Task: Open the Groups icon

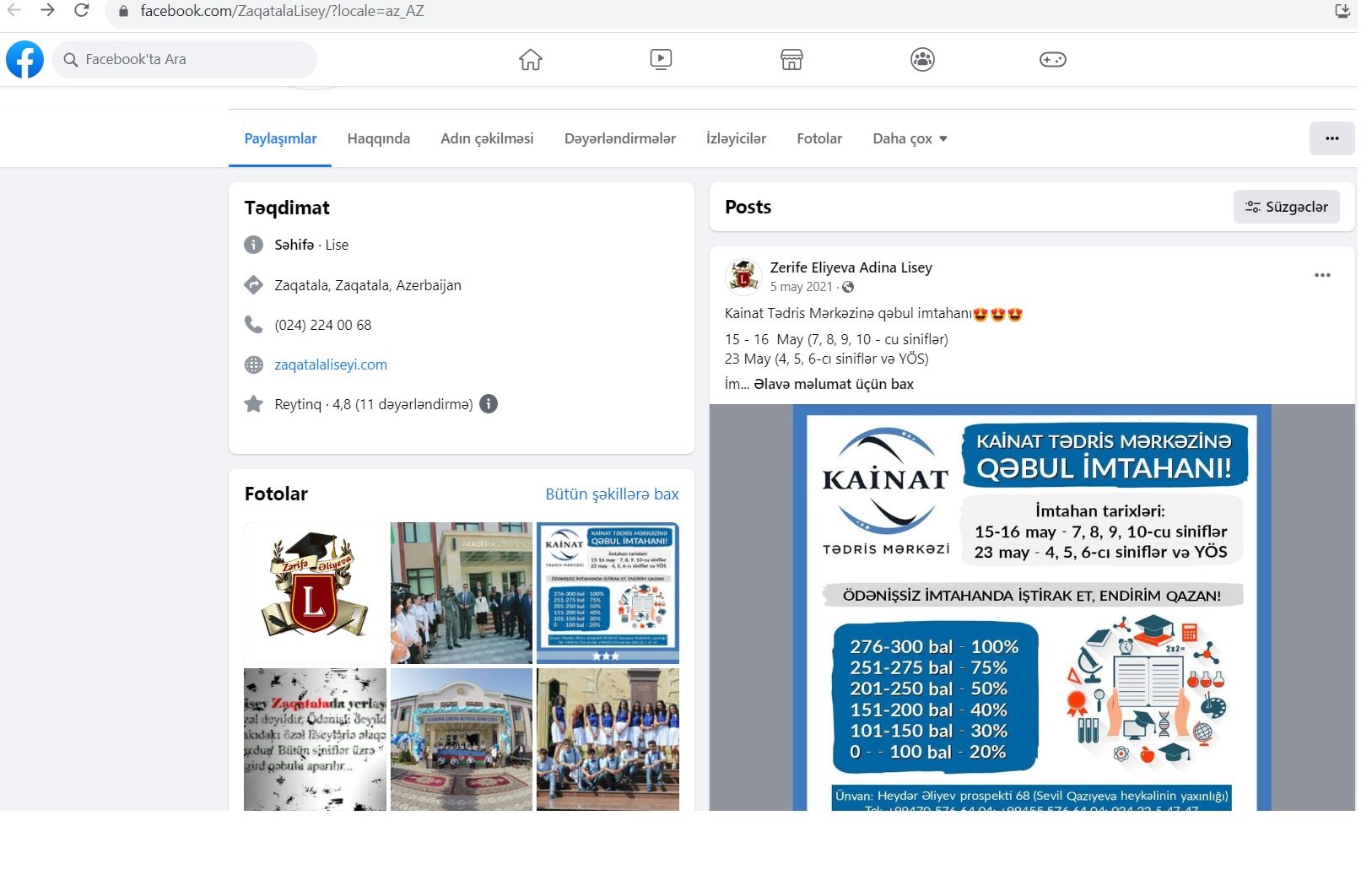Action: [922, 60]
